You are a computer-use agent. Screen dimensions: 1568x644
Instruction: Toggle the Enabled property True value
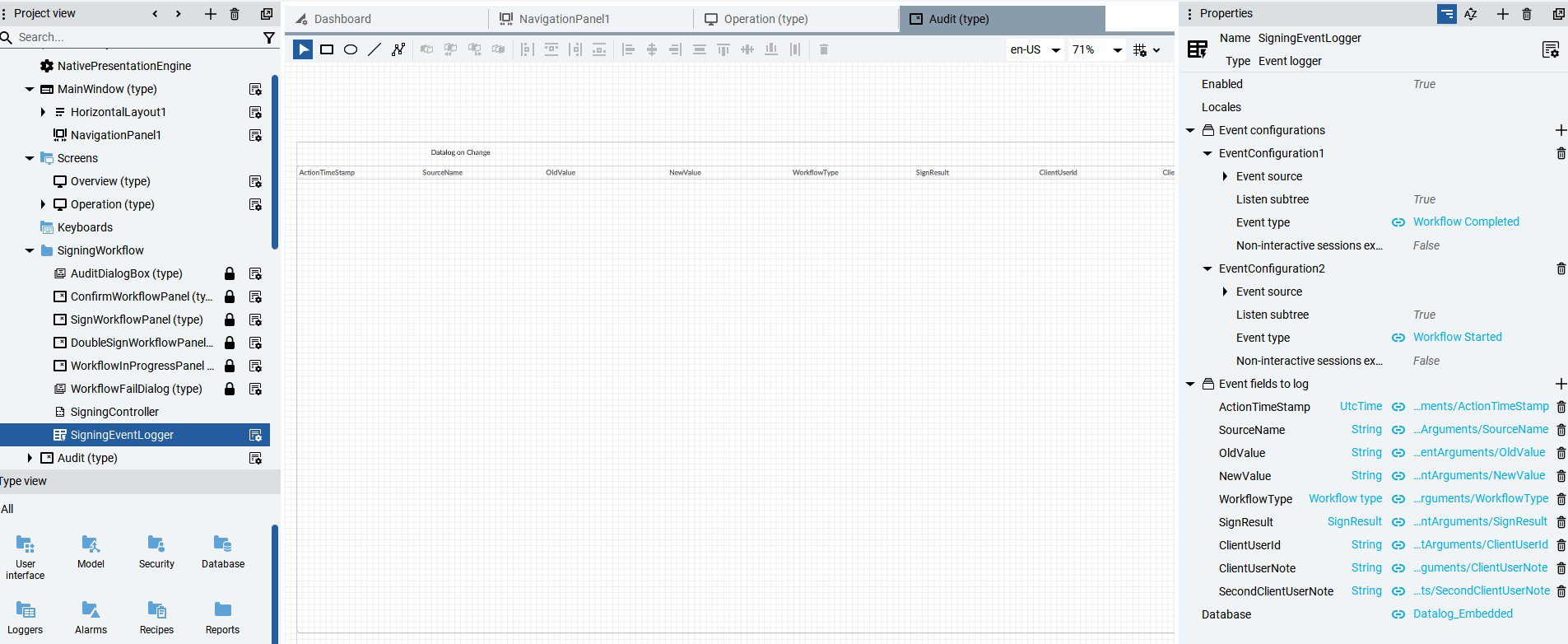[1424, 84]
